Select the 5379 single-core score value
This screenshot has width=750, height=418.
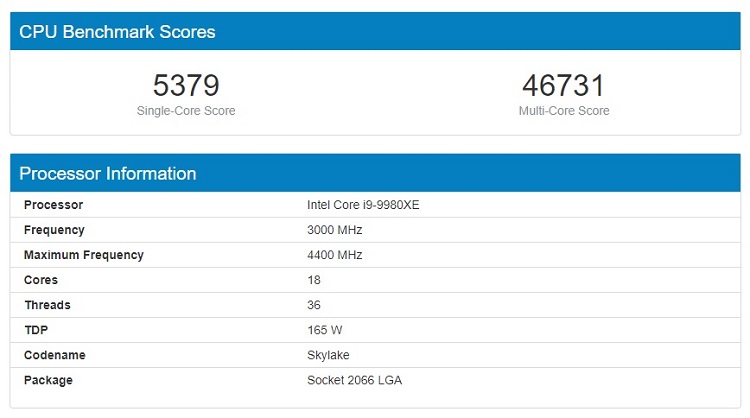point(186,85)
